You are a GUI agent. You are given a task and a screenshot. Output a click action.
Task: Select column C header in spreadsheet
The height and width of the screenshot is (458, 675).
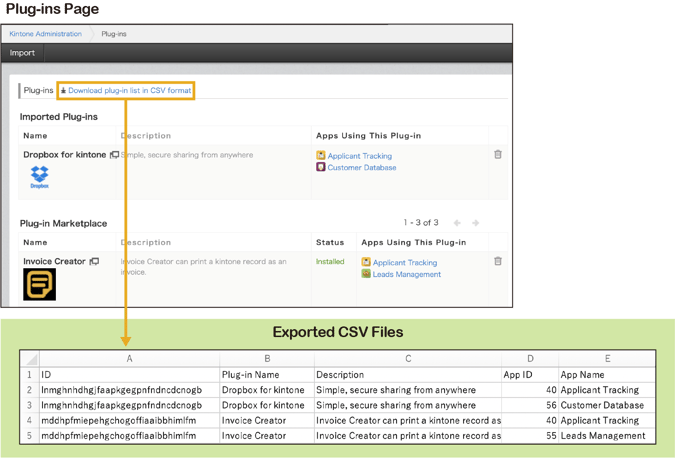[x=408, y=359]
